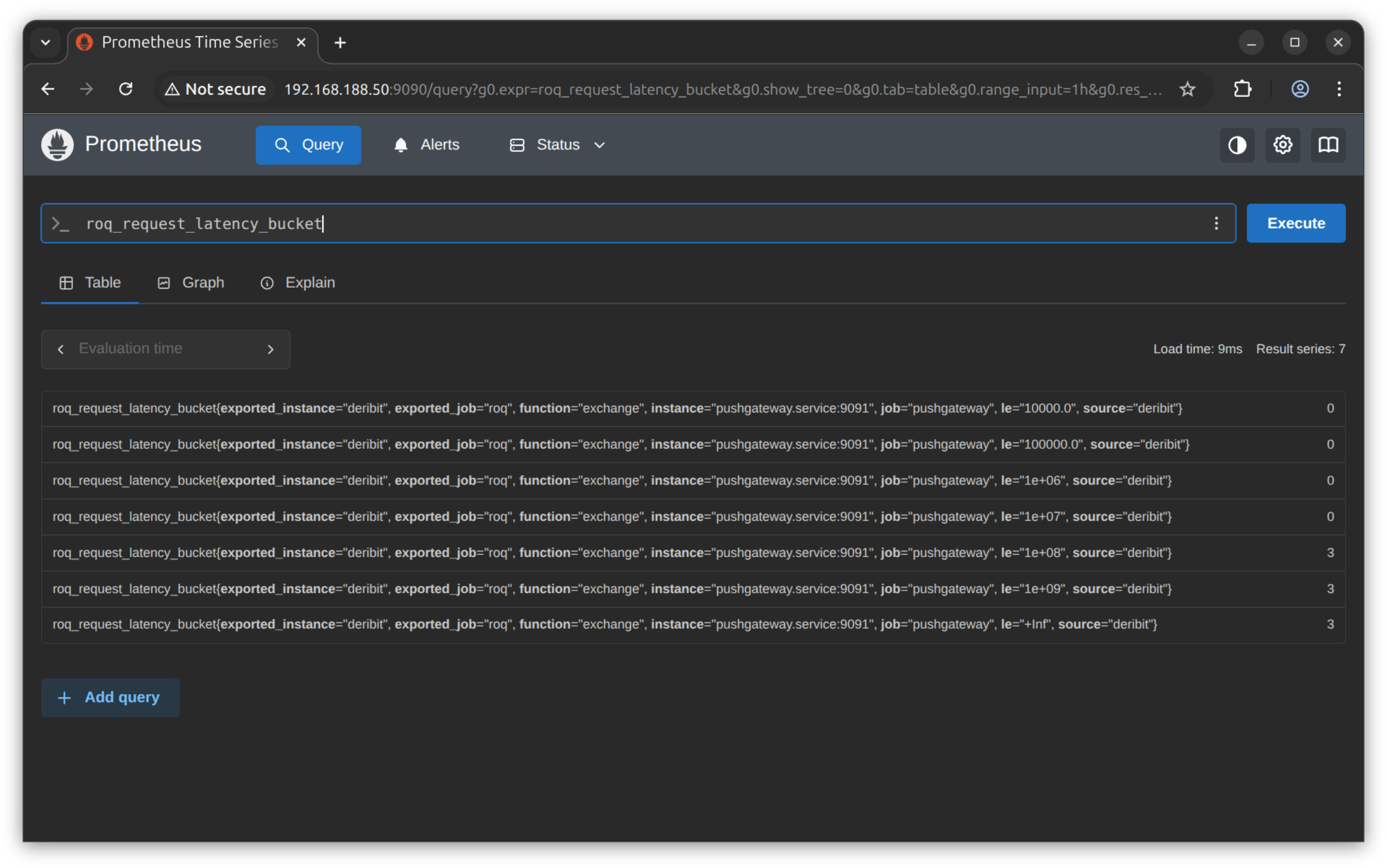This screenshot has height=868, width=1387.
Task: Click the Prometheus title link
Action: (143, 145)
